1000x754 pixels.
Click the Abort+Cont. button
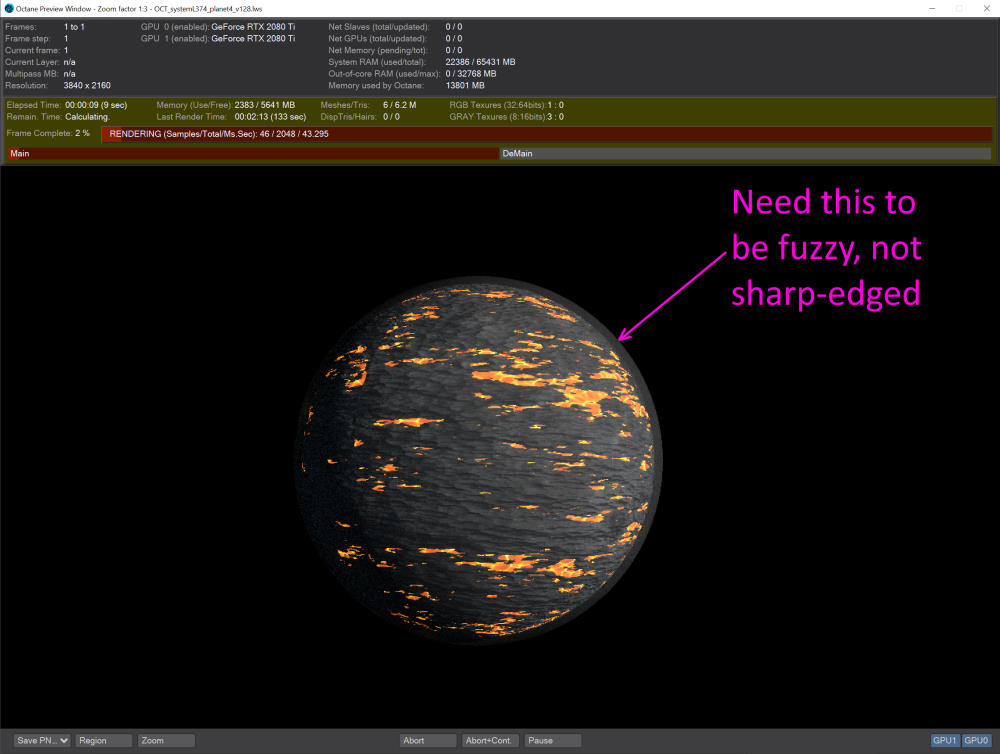(490, 741)
